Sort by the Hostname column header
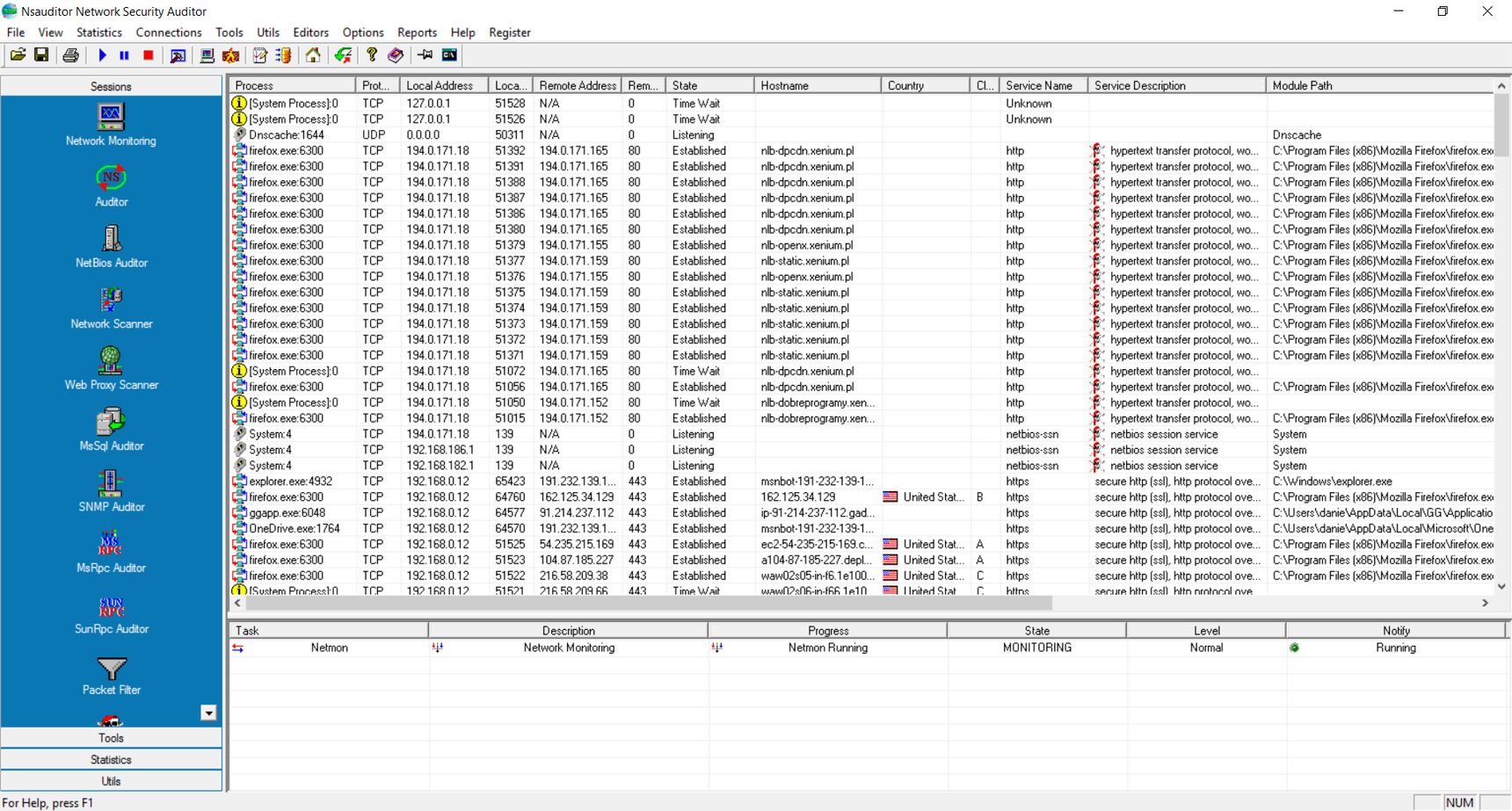 pos(818,85)
